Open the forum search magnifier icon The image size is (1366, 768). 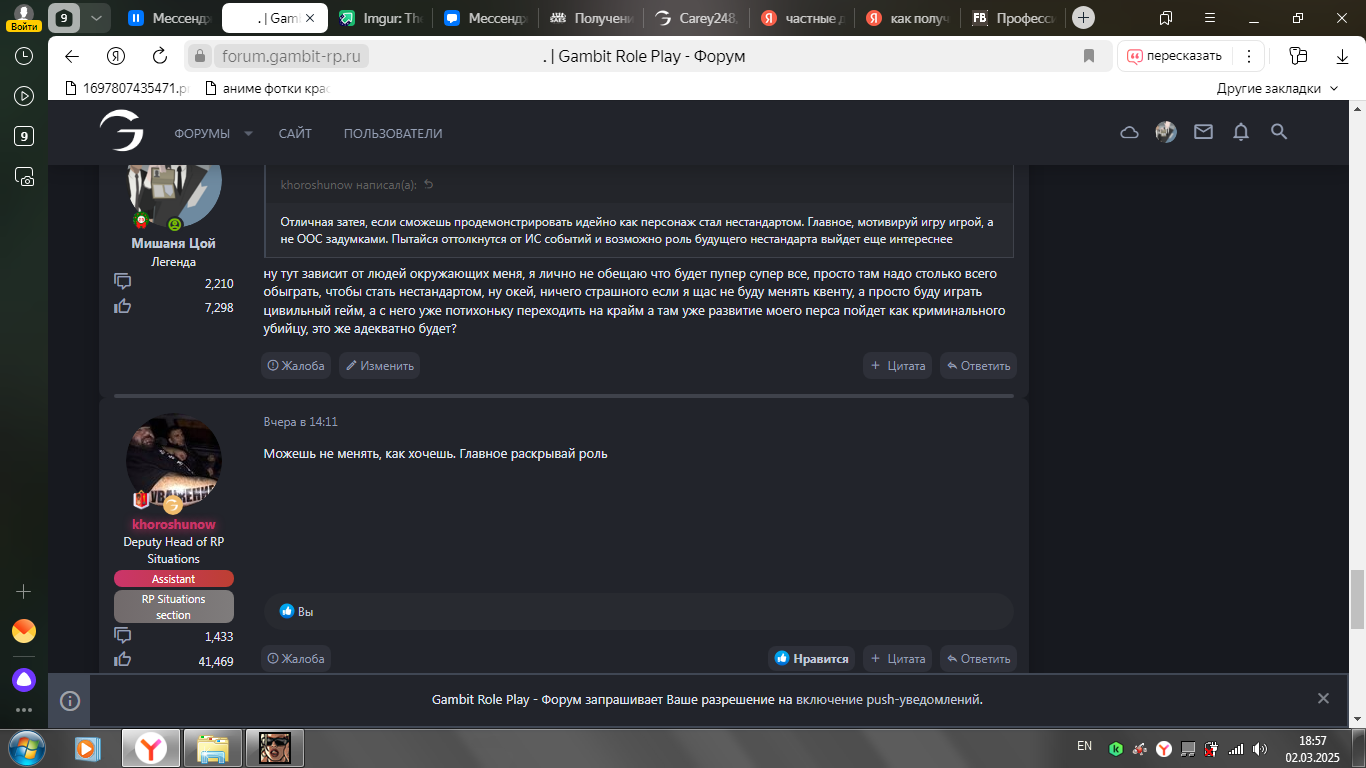pos(1278,132)
